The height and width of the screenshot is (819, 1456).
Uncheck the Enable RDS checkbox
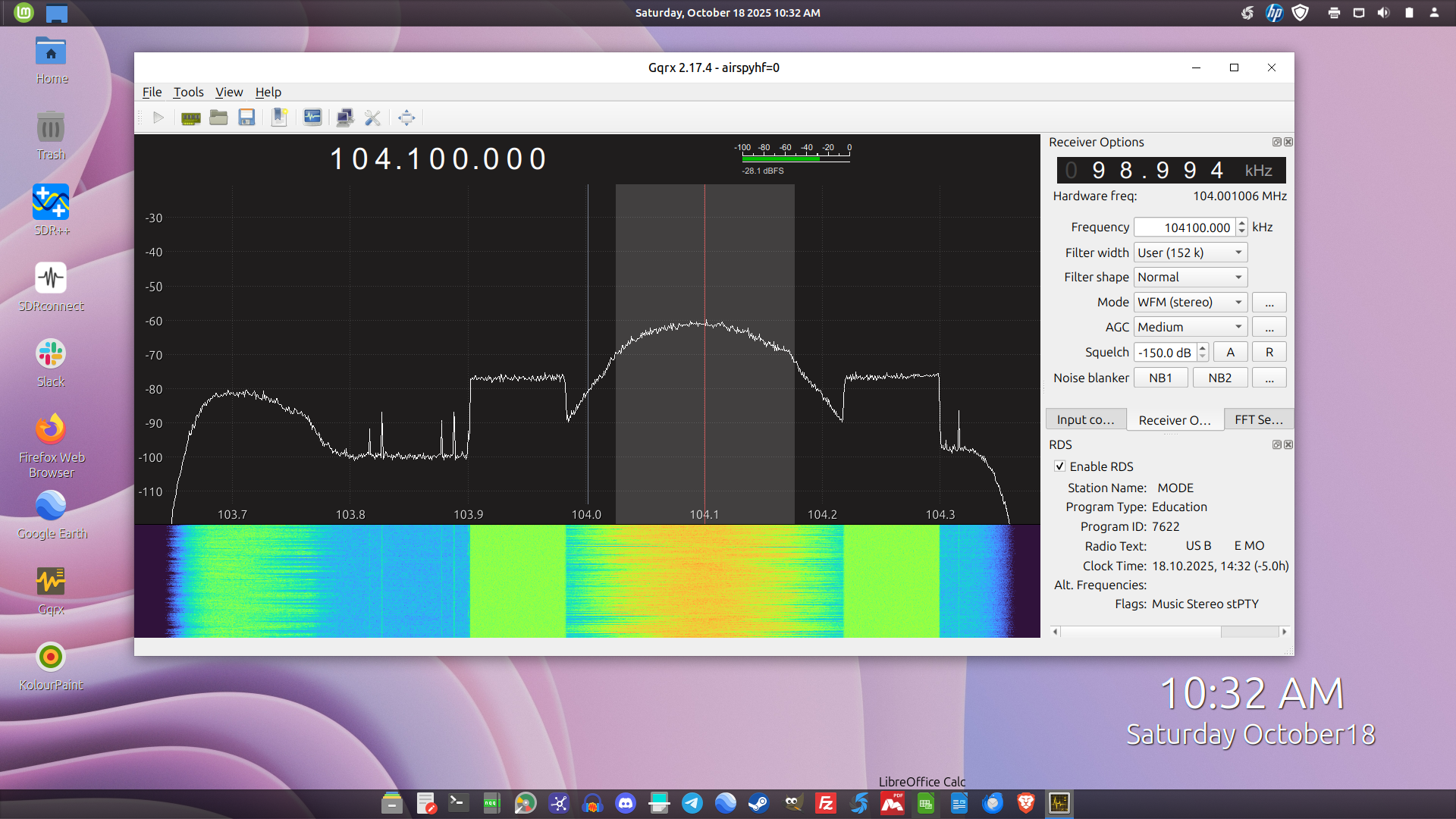[1060, 466]
